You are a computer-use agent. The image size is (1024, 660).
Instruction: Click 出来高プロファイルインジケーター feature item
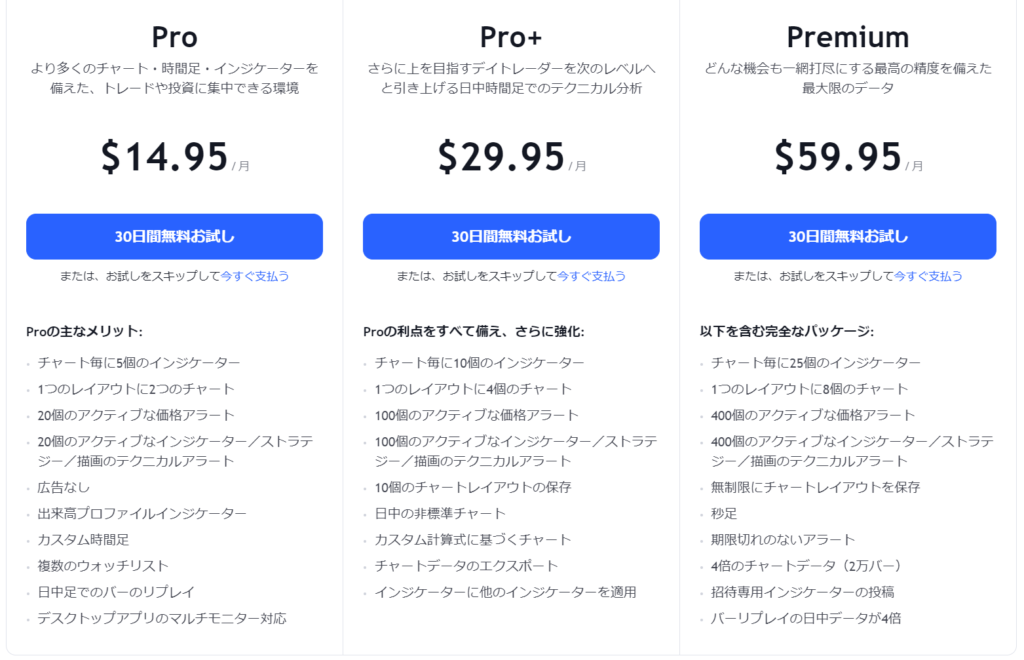pos(142,514)
